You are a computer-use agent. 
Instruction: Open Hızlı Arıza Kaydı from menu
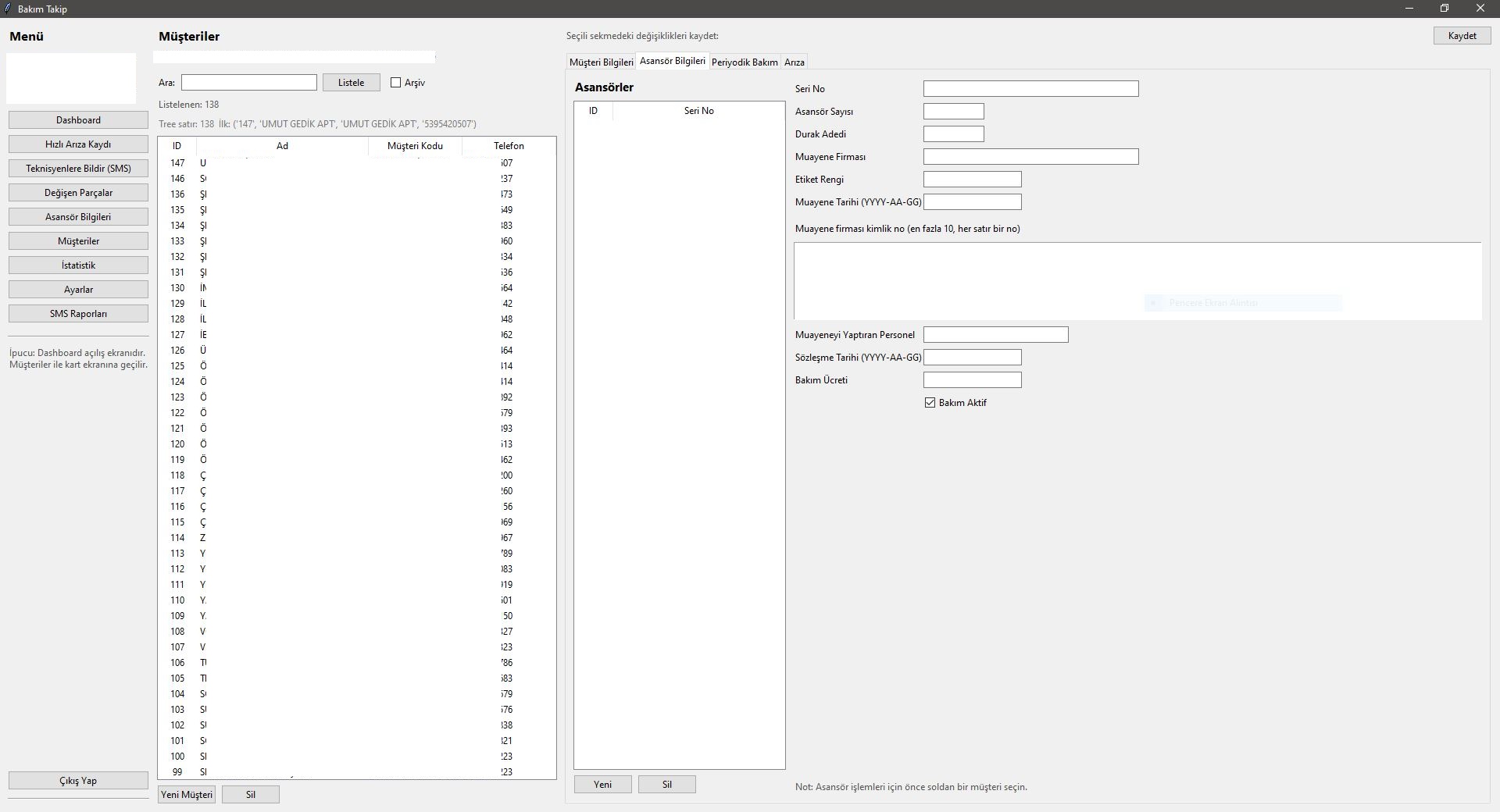pyautogui.click(x=78, y=144)
